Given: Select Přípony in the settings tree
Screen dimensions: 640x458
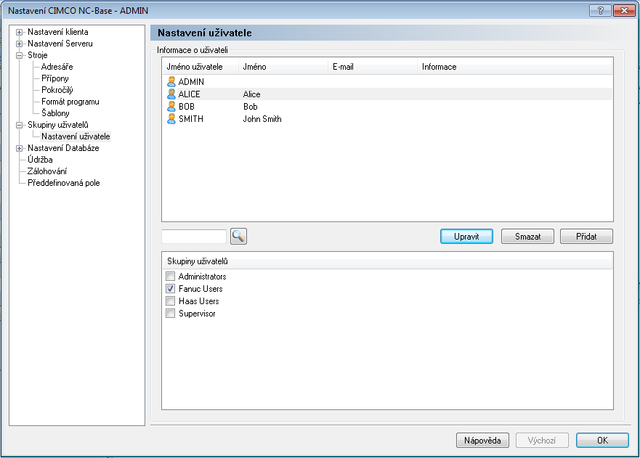Looking at the screenshot, I should coord(55,78).
